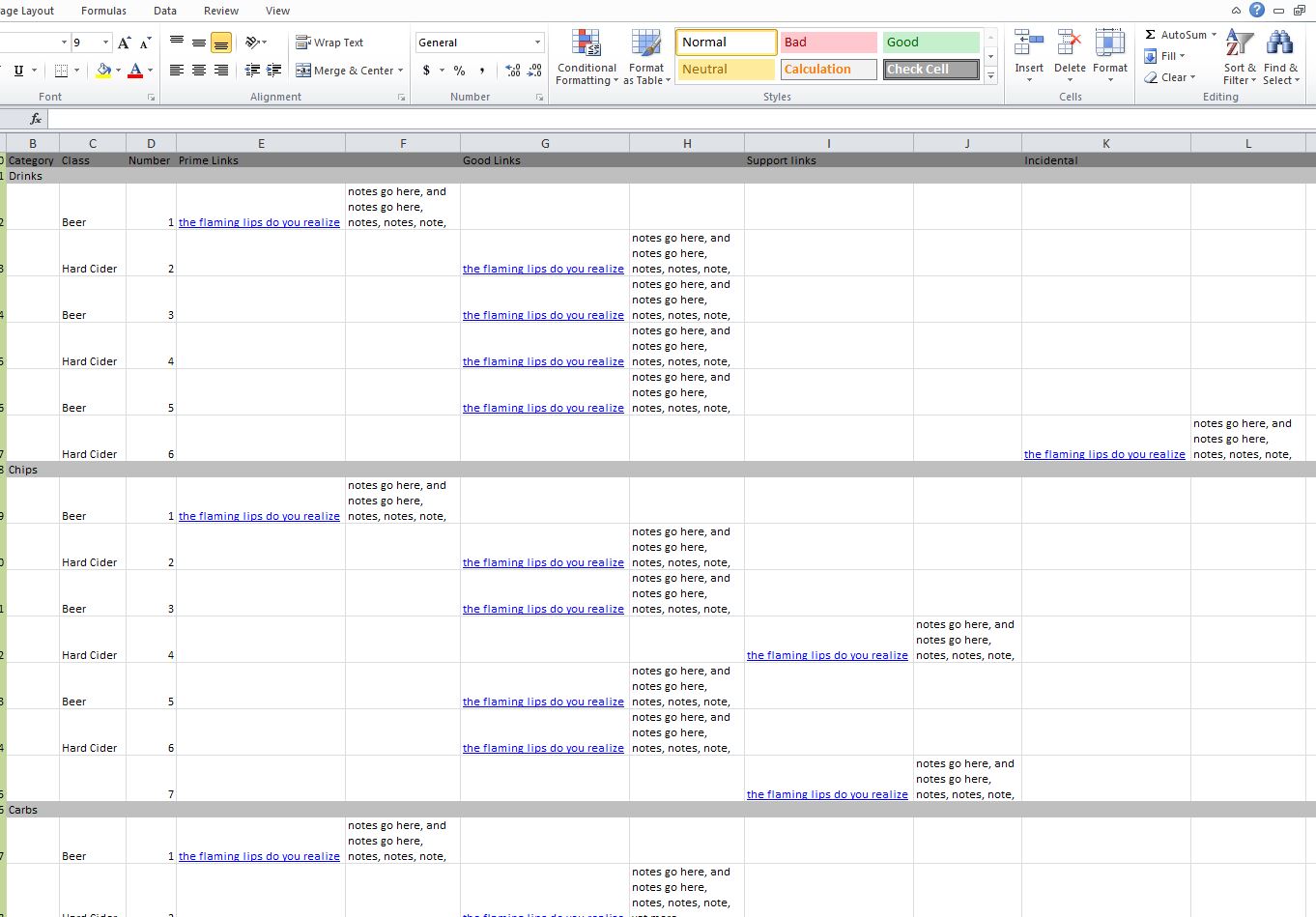
Task: Toggle underline formatting
Action: [x=18, y=71]
